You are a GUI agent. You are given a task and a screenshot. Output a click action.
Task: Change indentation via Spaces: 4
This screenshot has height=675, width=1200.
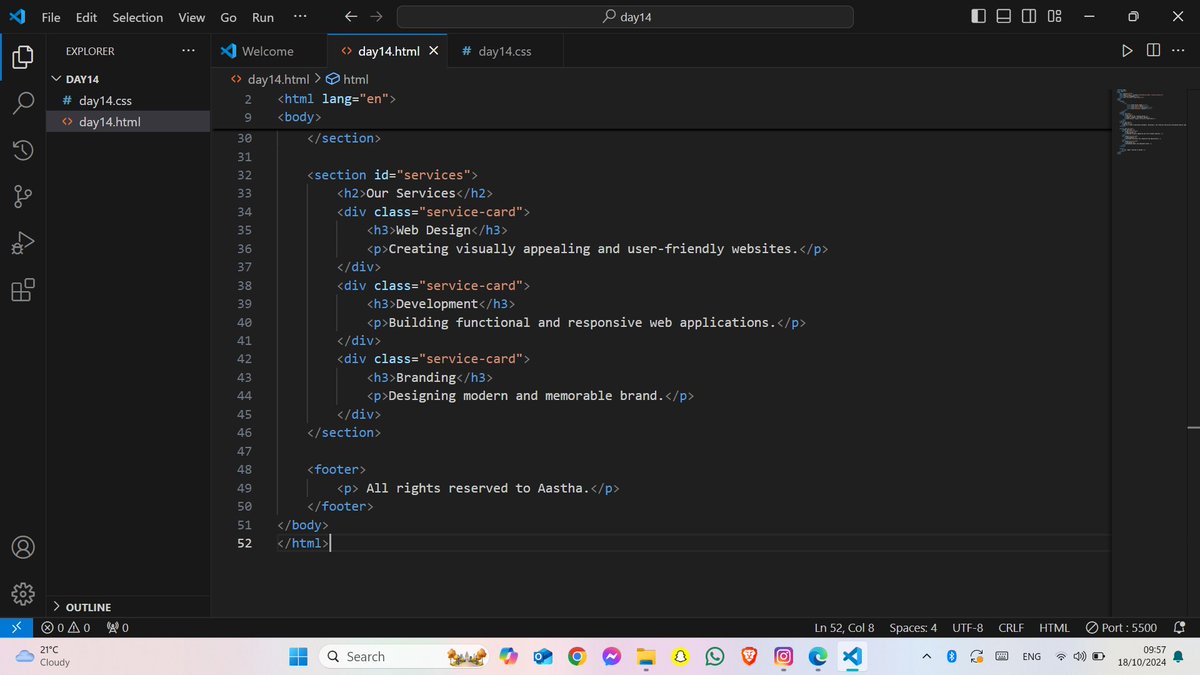(x=913, y=628)
